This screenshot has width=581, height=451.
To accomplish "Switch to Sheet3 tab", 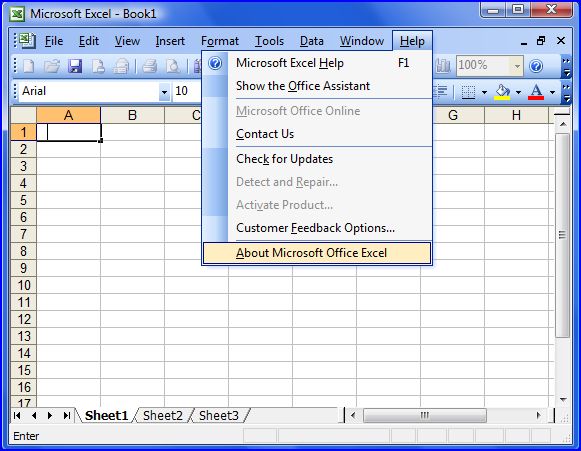I will [219, 415].
